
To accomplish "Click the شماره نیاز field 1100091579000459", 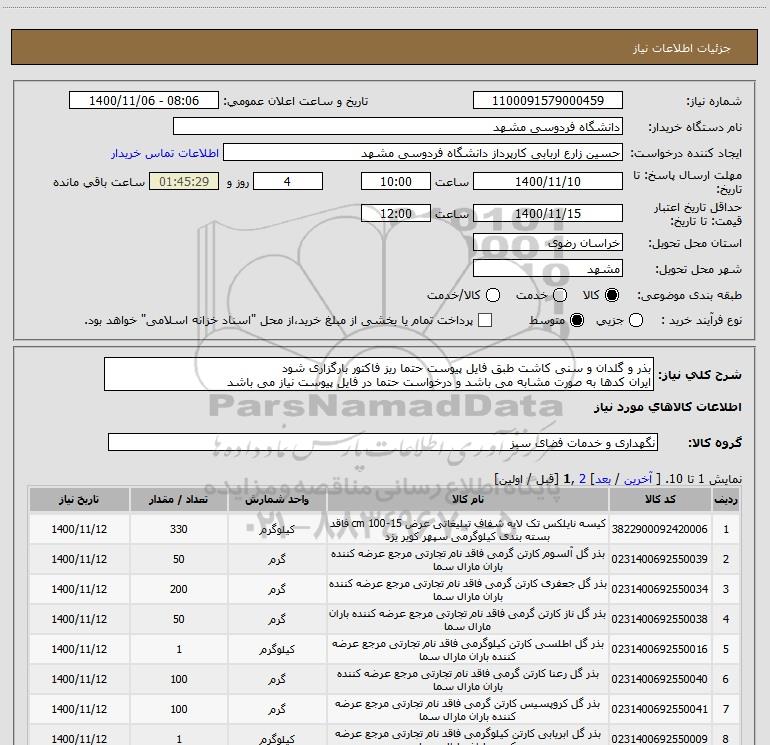I will point(548,100).
